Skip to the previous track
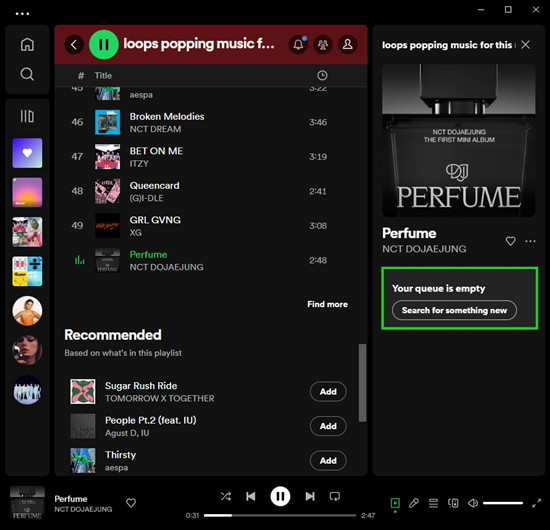Screen dimensions: 550x530 (250, 496)
